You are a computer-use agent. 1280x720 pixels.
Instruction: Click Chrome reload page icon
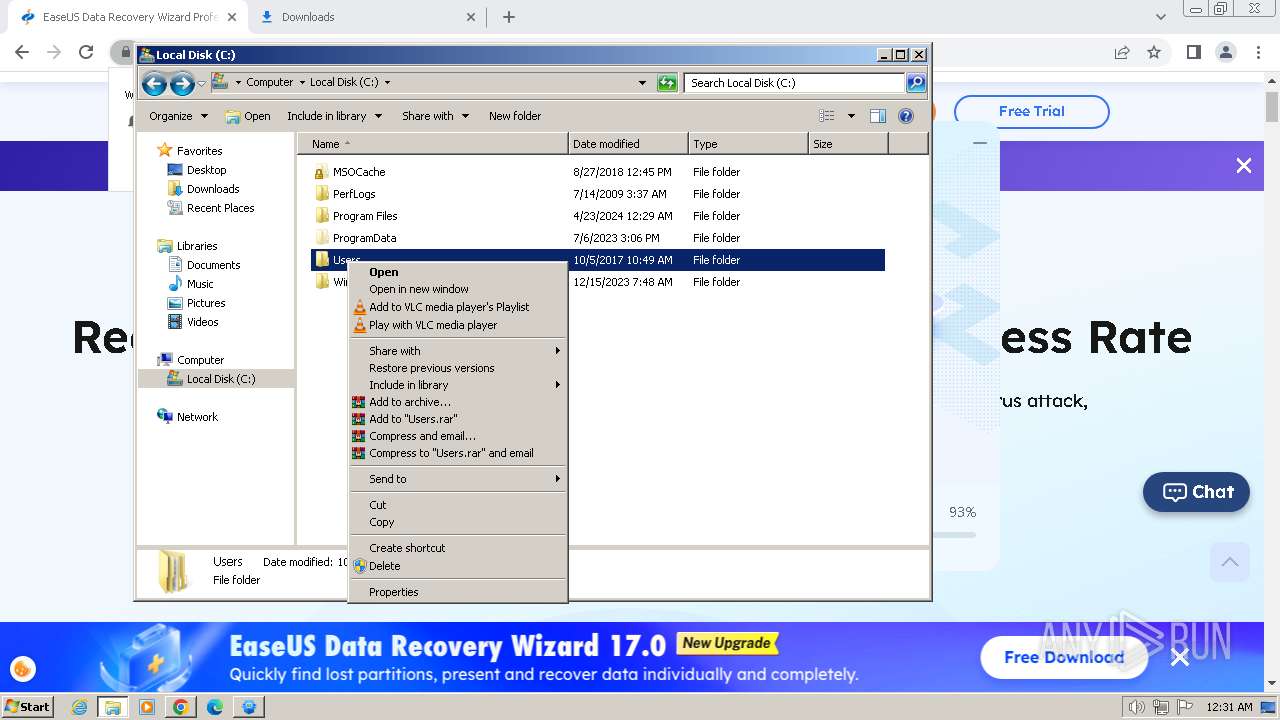click(x=86, y=52)
